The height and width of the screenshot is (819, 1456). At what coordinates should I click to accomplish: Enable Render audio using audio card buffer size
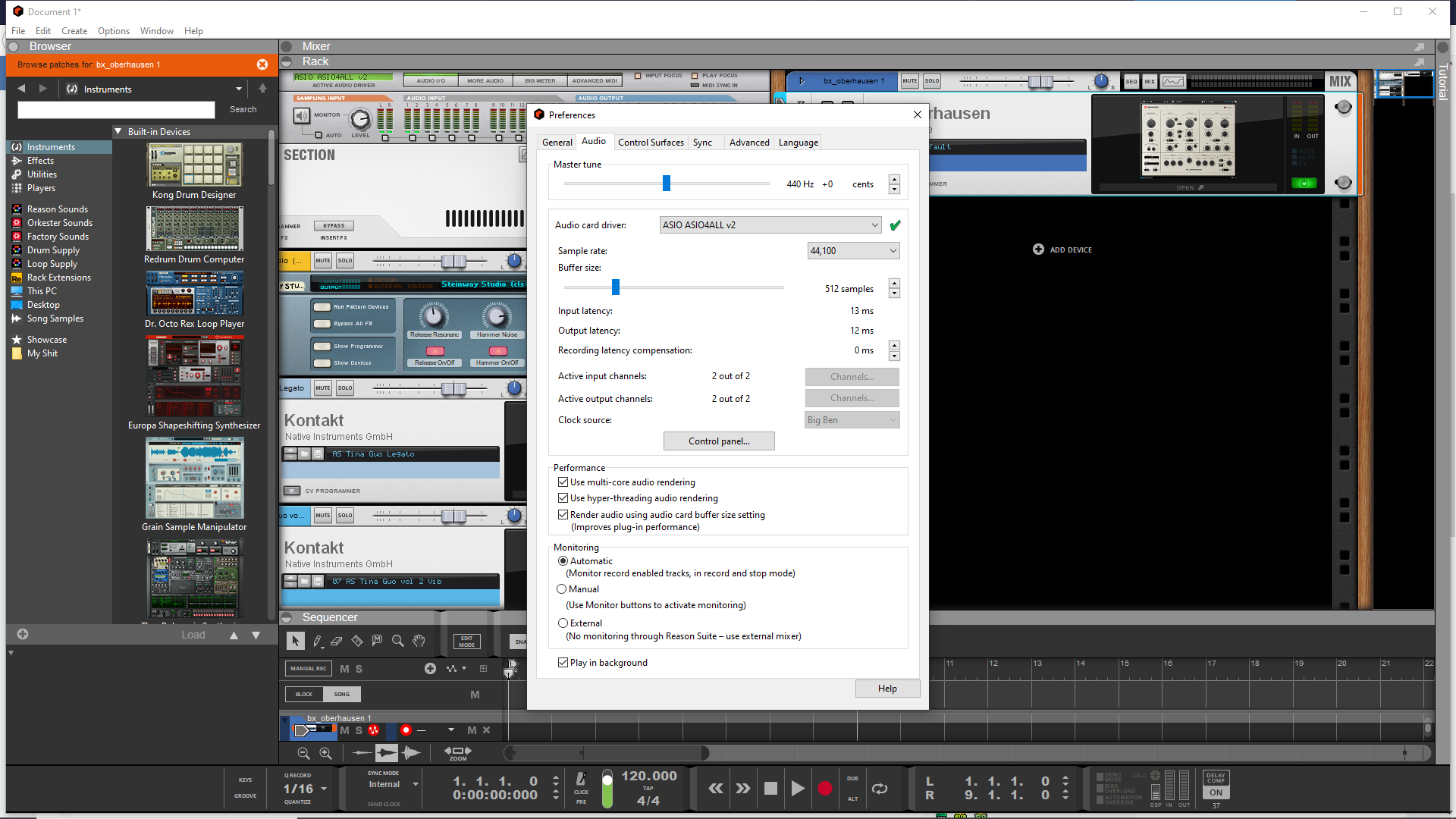tap(562, 514)
